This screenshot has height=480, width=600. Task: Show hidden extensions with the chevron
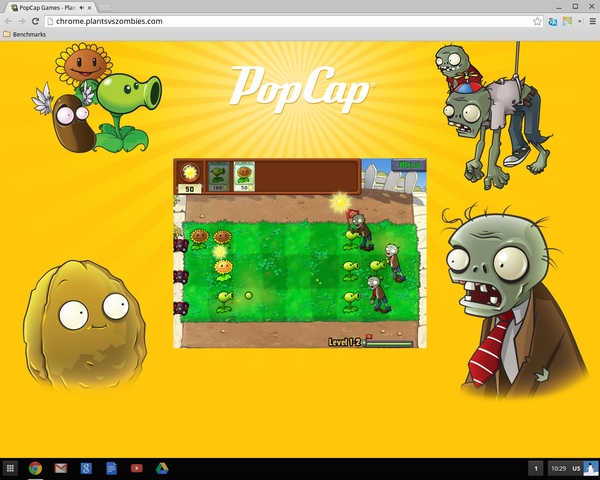pyautogui.click(x=580, y=21)
